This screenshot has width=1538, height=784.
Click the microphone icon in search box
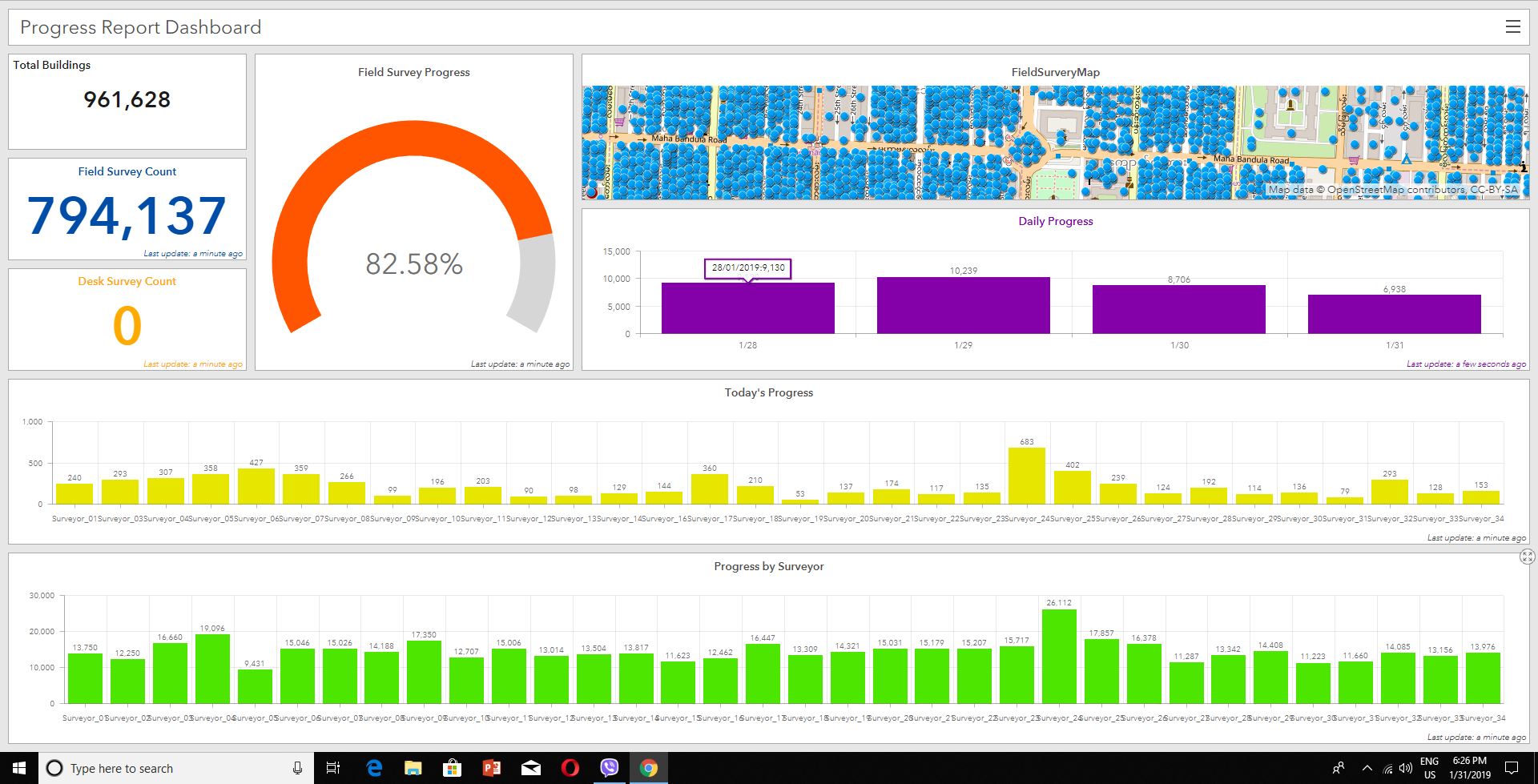297,768
